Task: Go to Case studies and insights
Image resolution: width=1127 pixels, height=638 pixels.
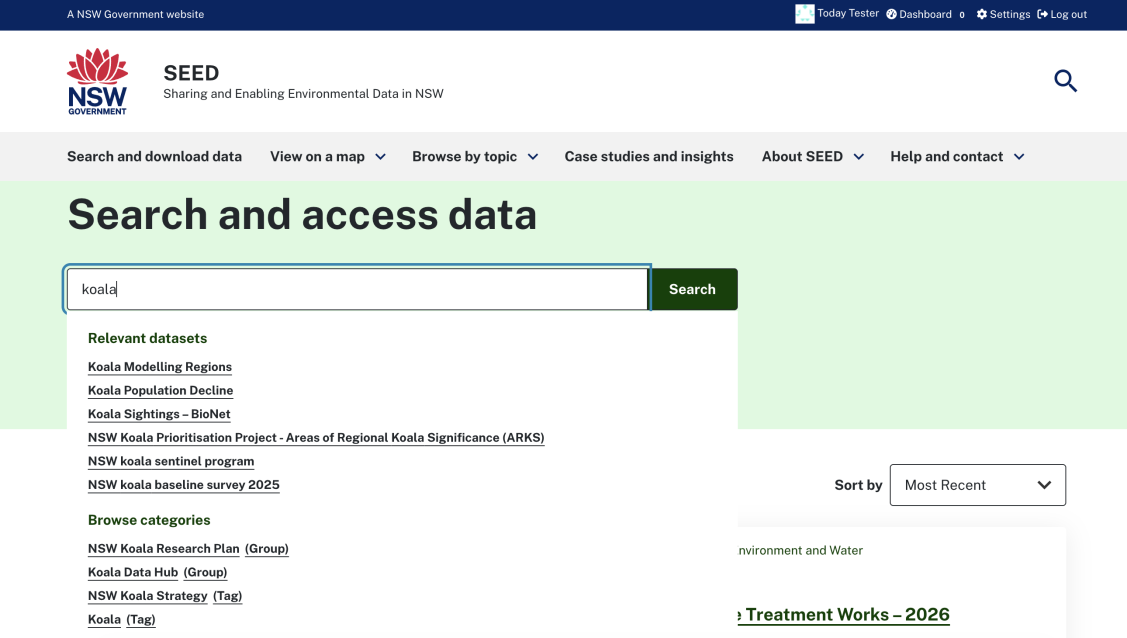Action: tap(649, 157)
